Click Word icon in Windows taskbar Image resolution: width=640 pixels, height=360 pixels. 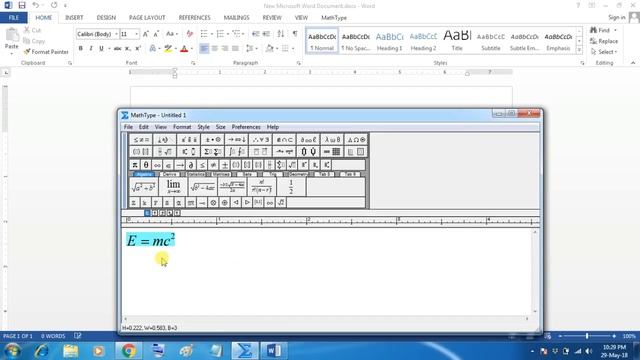click(273, 351)
